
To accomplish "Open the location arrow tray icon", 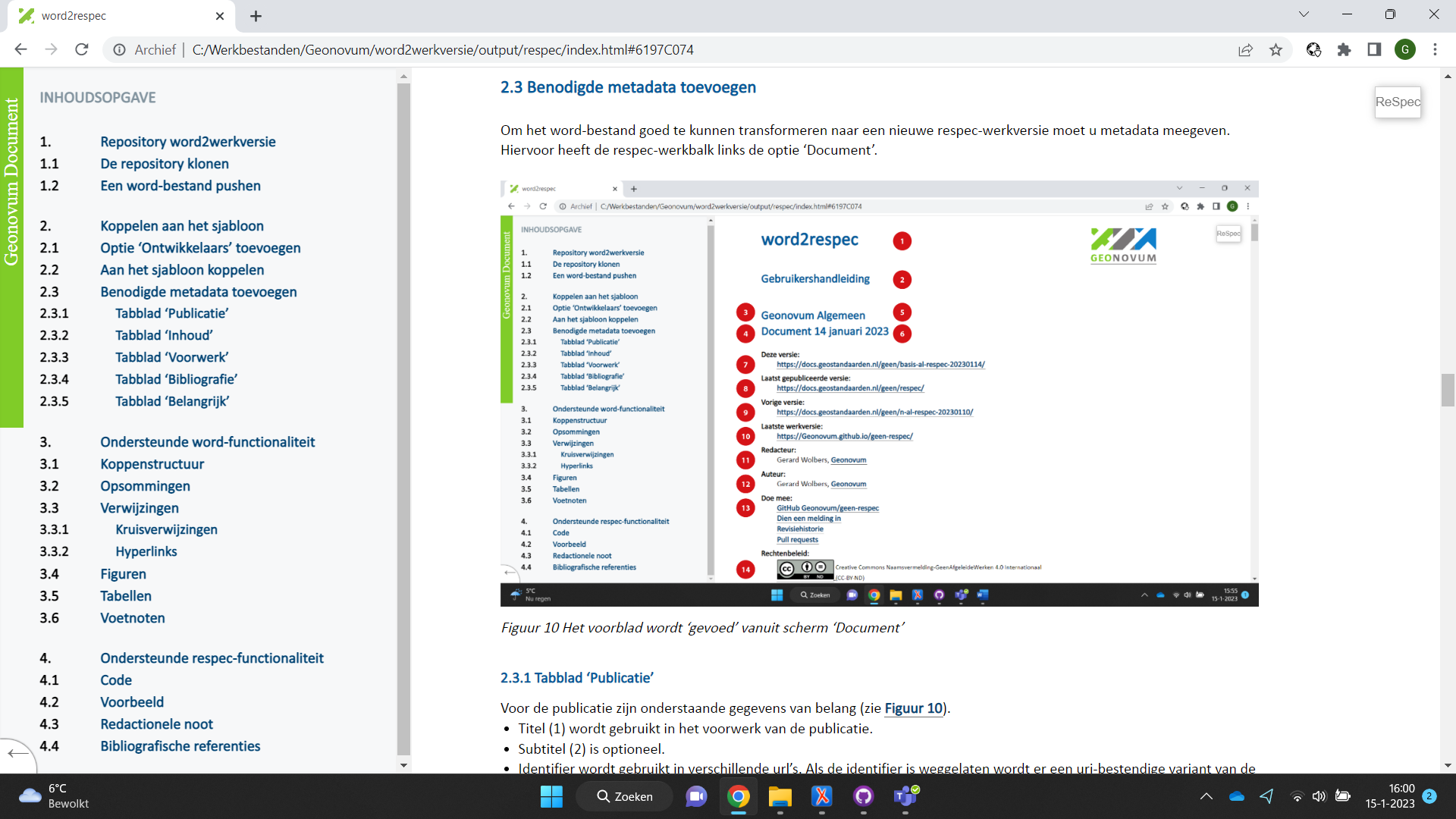I will (1266, 796).
